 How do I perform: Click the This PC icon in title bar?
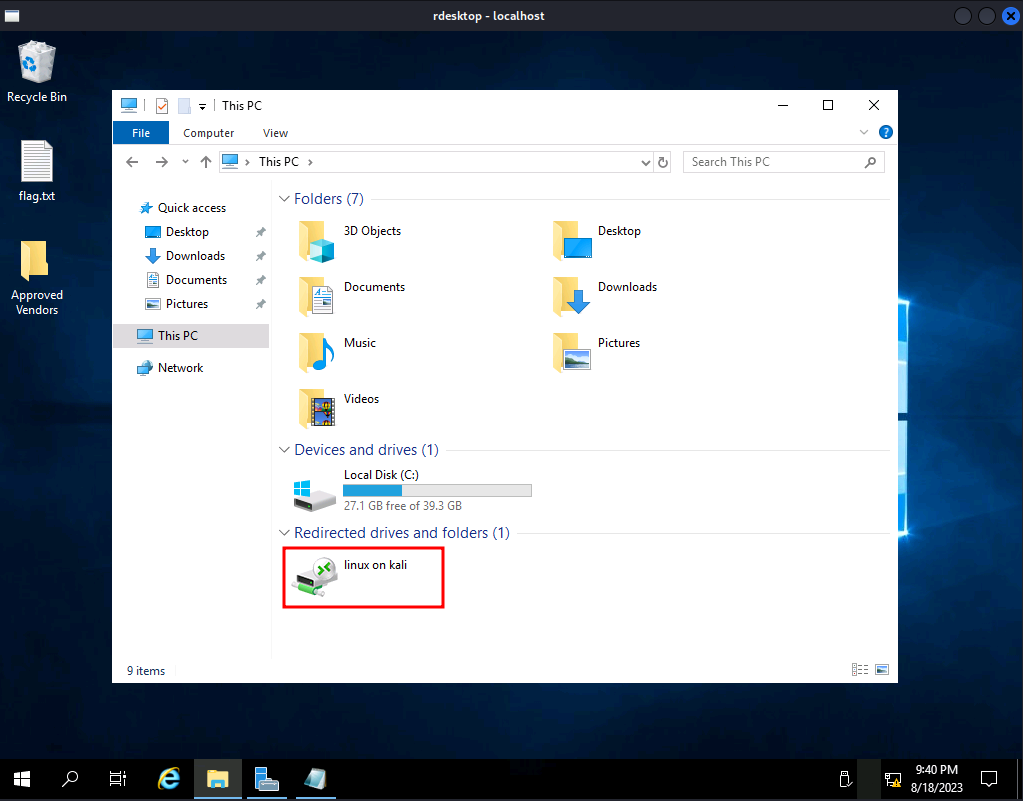pos(129,106)
